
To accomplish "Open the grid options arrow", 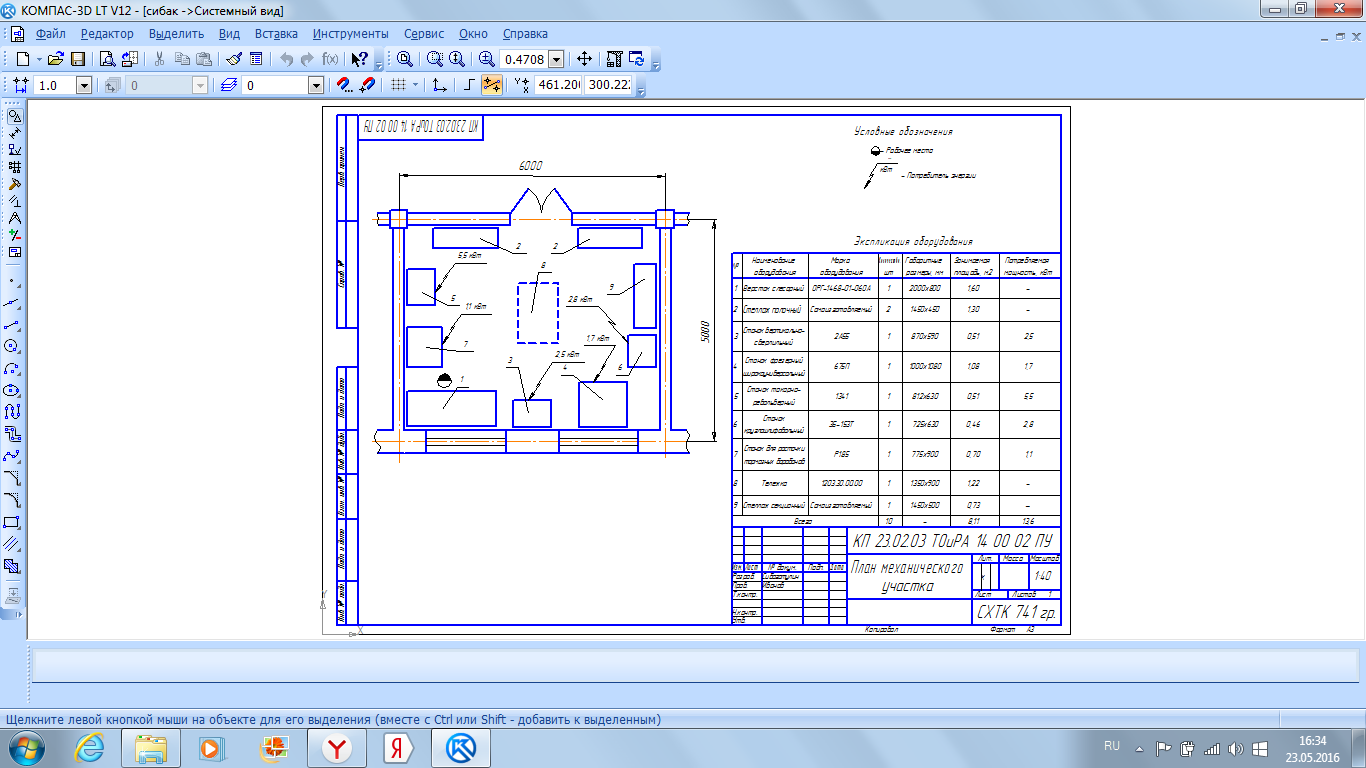I will [x=415, y=86].
